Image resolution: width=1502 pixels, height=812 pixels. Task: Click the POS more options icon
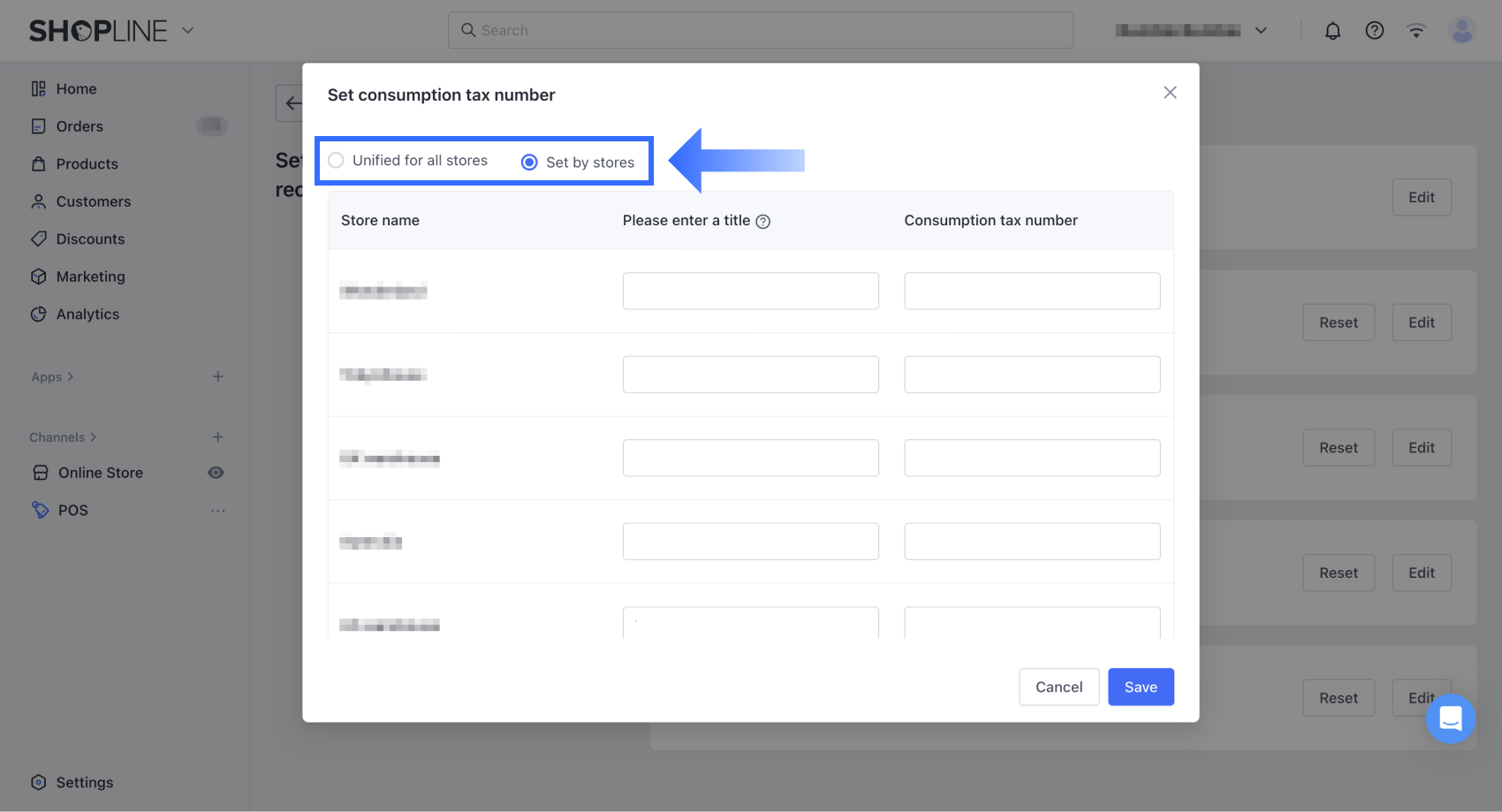[x=218, y=511]
